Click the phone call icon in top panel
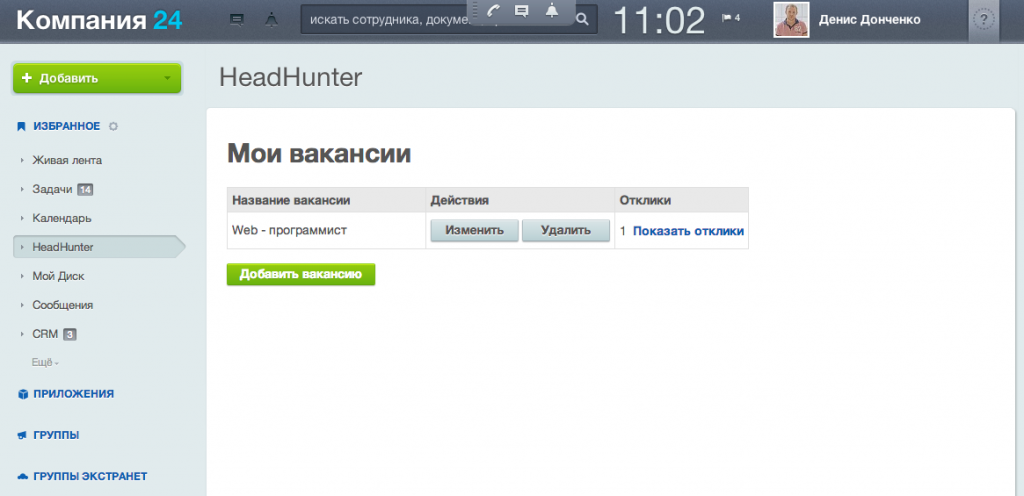Screen dimensions: 1024x496 coord(493,11)
